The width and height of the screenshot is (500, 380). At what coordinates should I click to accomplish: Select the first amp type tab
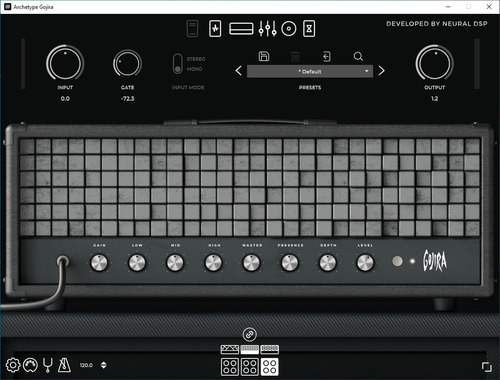pyautogui.click(x=230, y=349)
